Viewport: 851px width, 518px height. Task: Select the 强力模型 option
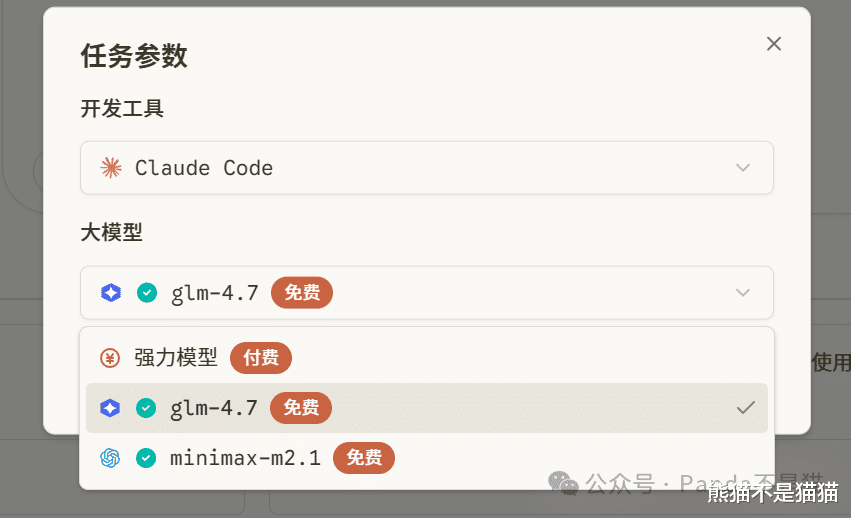coord(176,358)
